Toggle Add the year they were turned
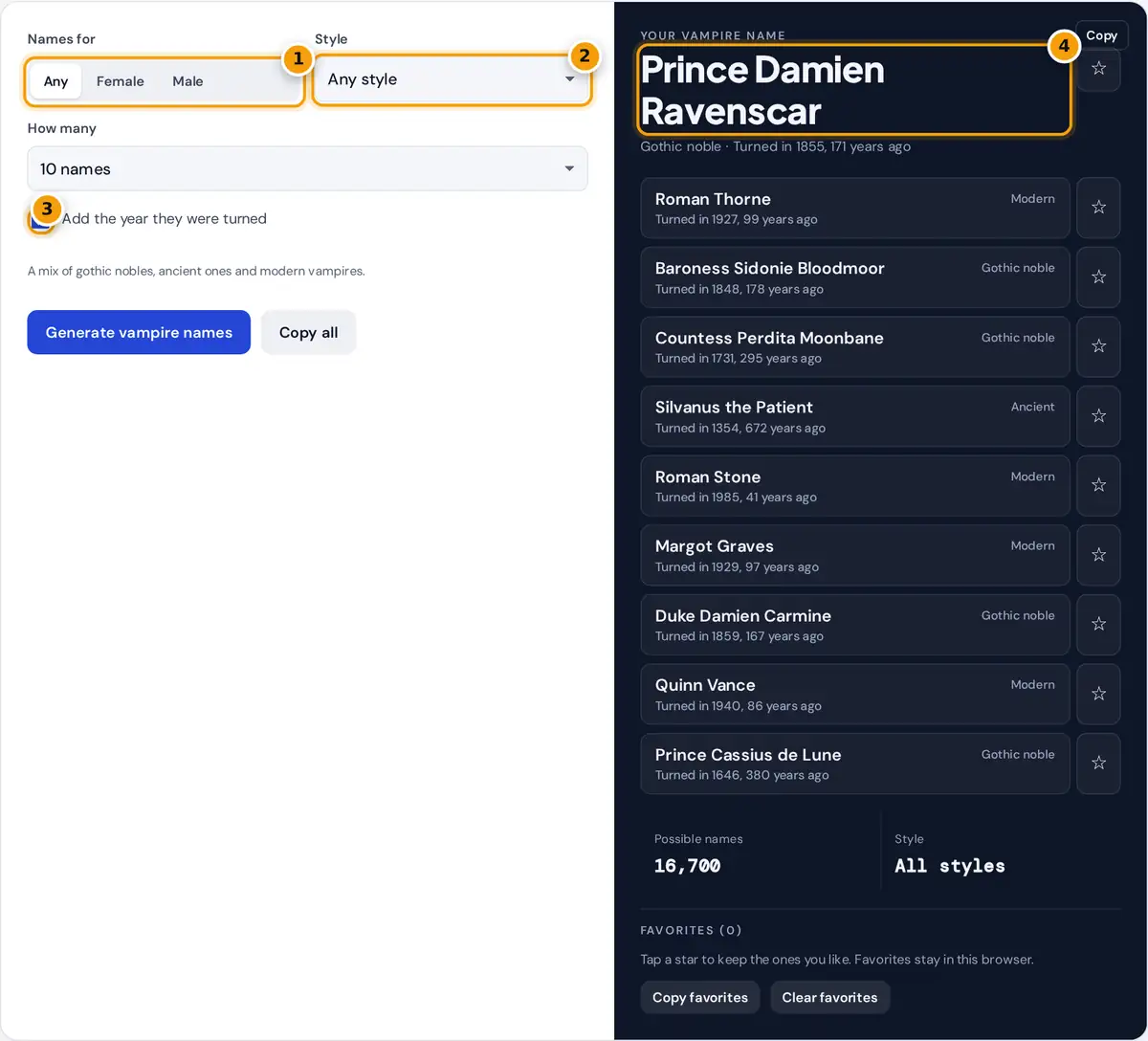Viewport: 1148px width, 1041px height. point(41,219)
